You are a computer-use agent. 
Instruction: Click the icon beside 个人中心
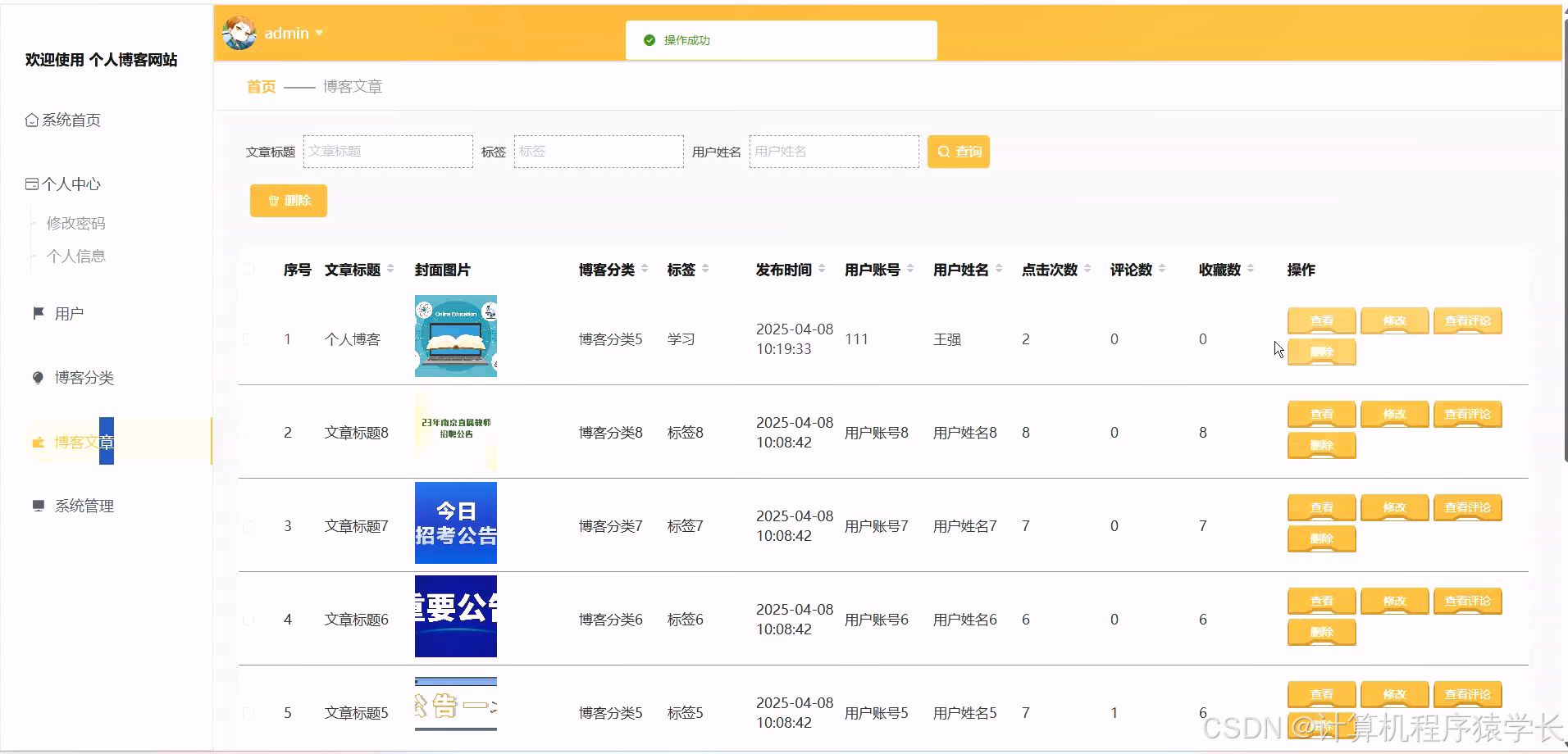[x=32, y=184]
